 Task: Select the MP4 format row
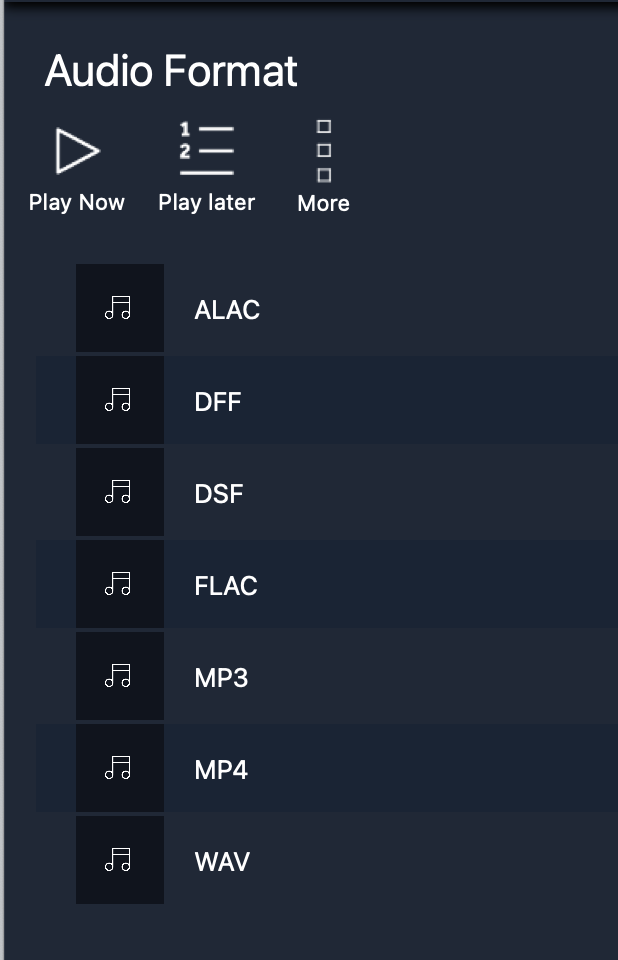click(x=326, y=768)
